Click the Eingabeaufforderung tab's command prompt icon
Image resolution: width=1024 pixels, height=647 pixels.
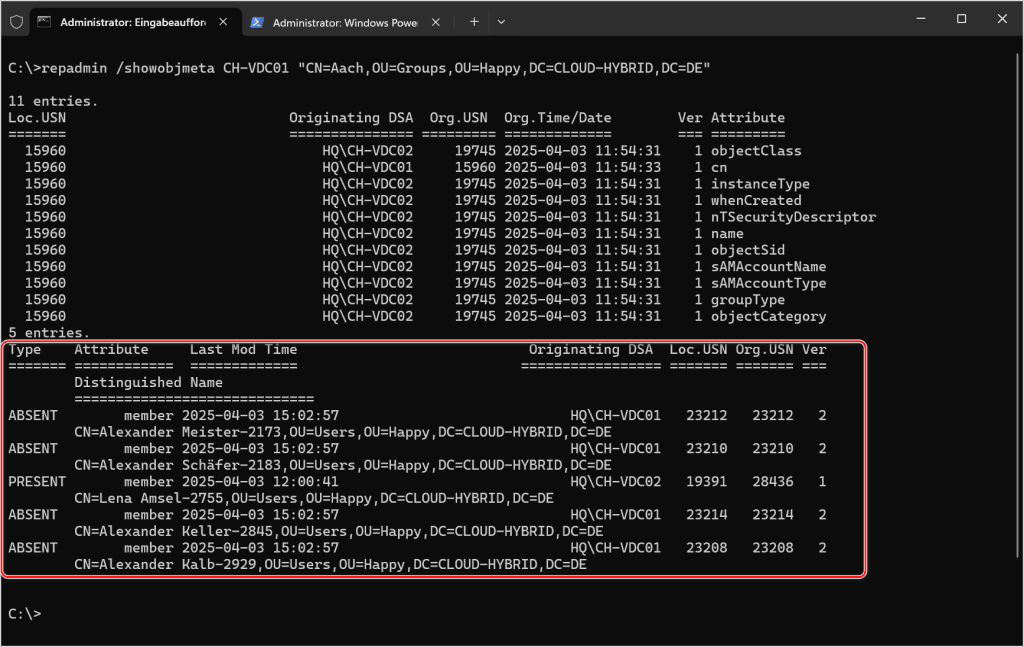pyautogui.click(x=45, y=21)
